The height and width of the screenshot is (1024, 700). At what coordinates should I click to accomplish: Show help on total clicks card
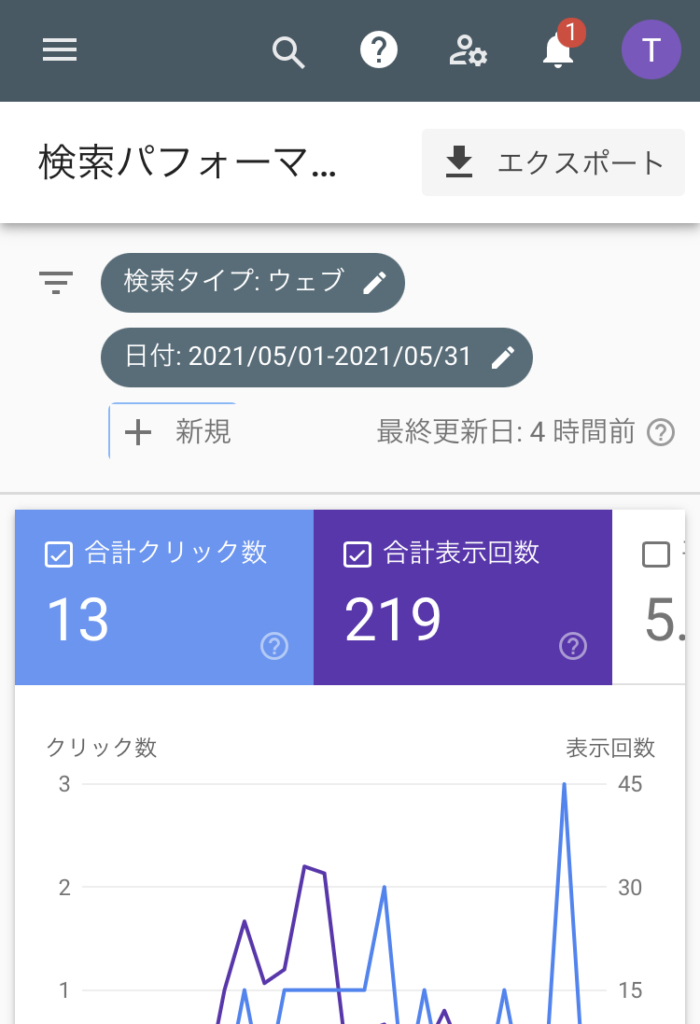(x=274, y=647)
